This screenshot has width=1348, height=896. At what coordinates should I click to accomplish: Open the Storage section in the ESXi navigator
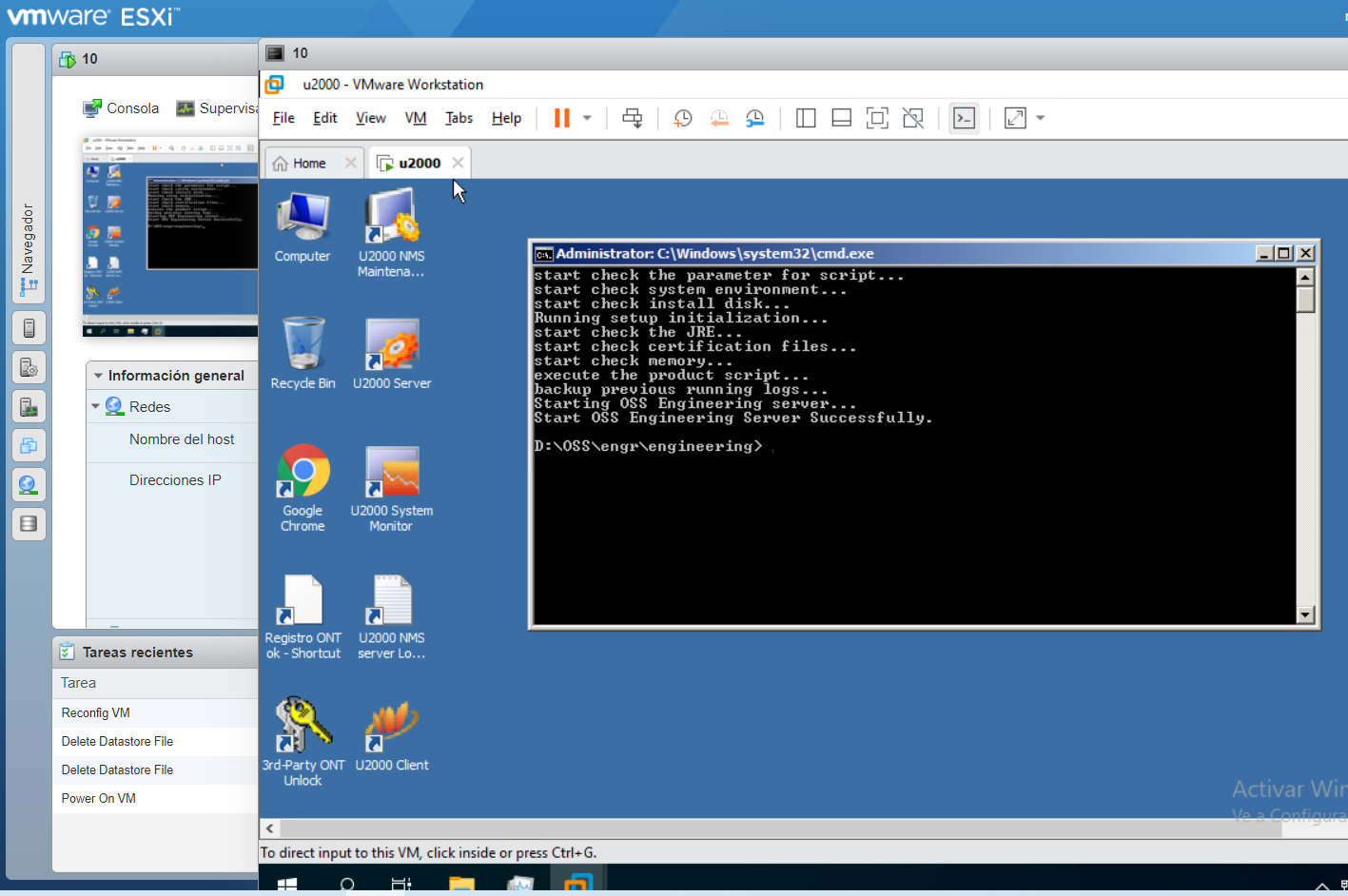(29, 524)
